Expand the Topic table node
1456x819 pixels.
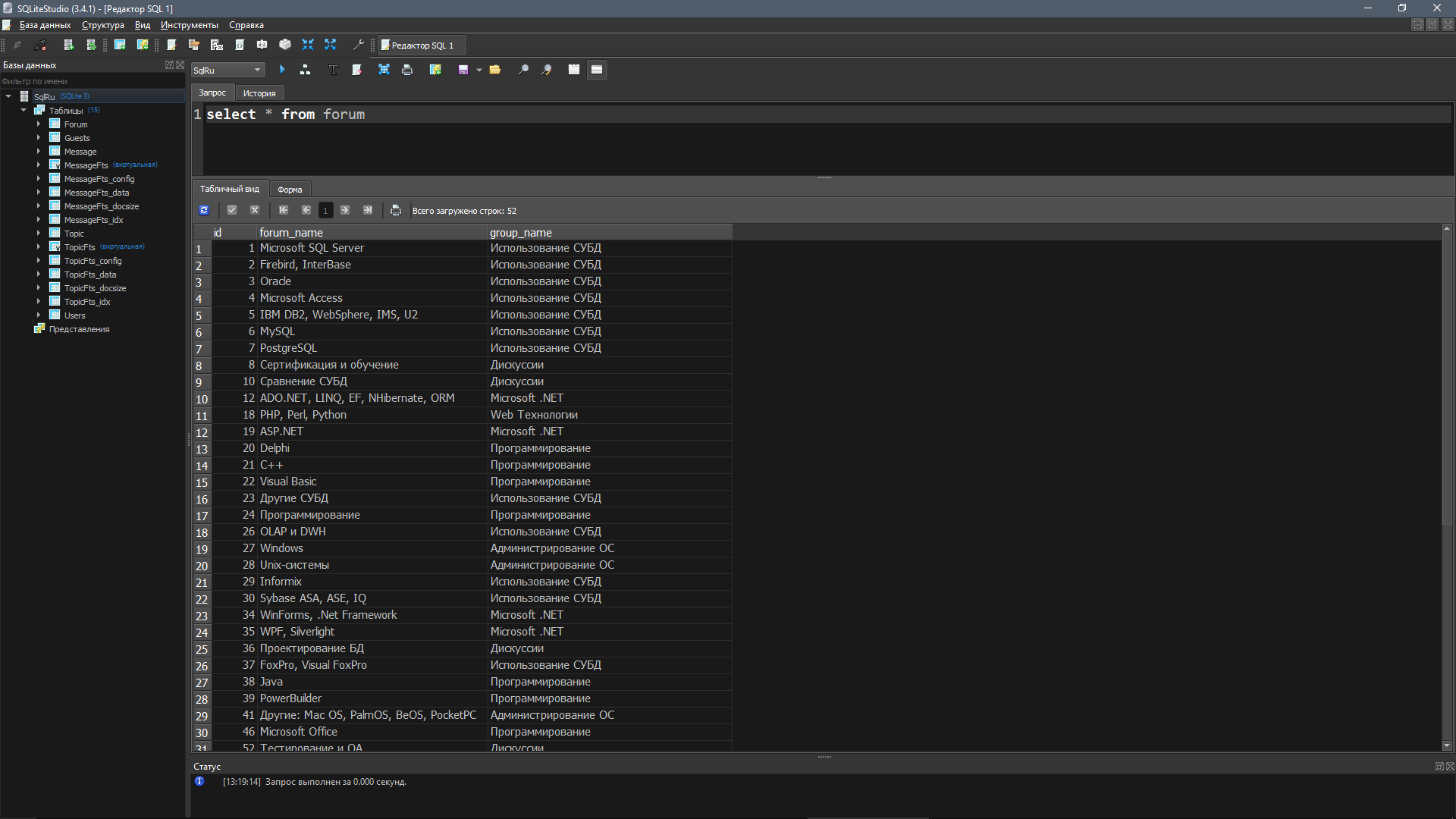point(39,233)
